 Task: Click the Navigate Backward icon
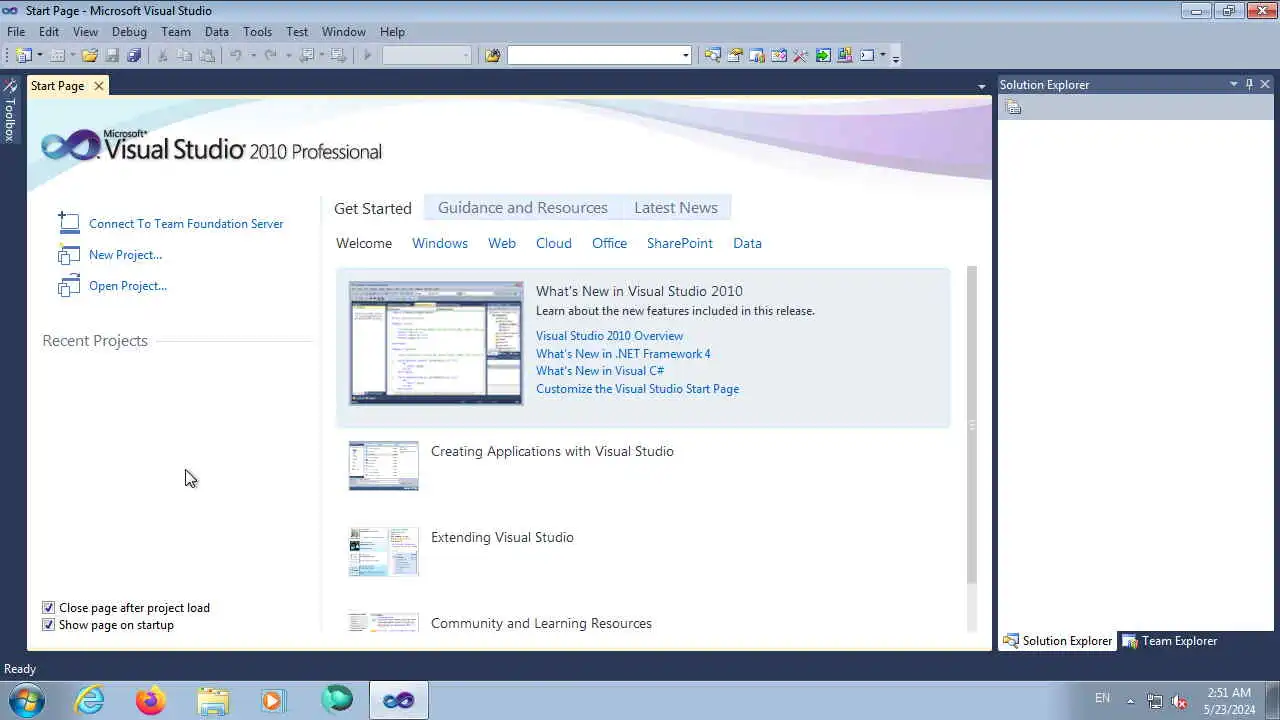[x=306, y=56]
